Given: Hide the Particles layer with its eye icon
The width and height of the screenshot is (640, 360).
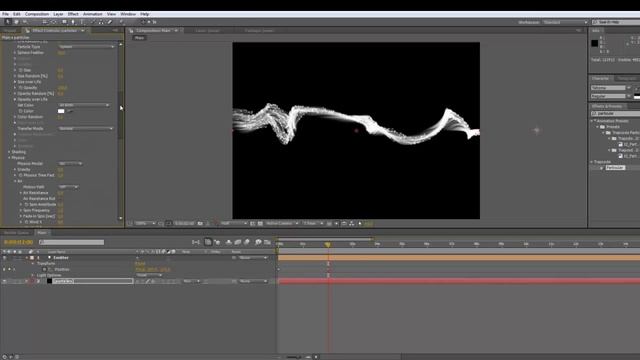Looking at the screenshot, I should click(4, 281).
